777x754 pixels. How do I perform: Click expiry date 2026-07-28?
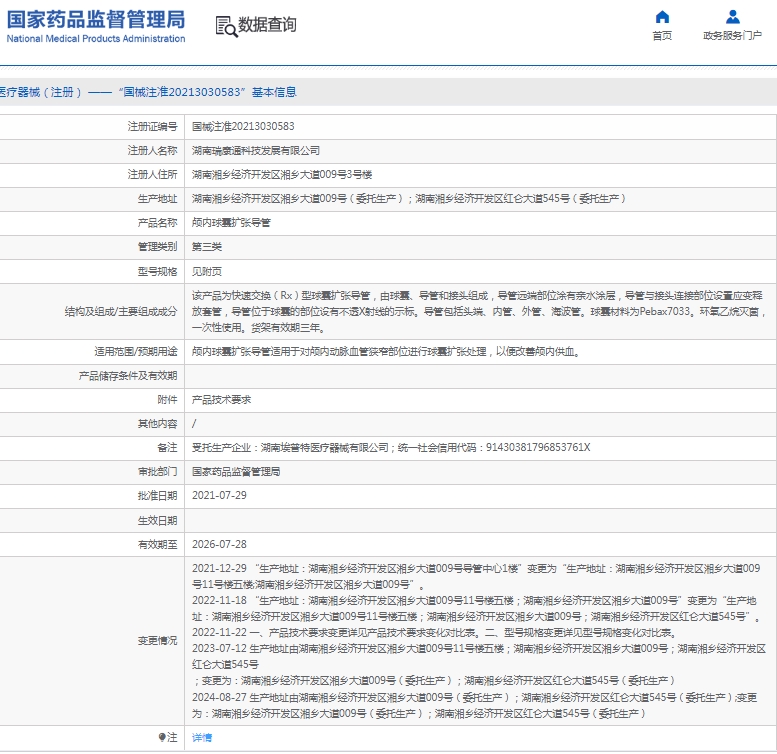(x=219, y=544)
